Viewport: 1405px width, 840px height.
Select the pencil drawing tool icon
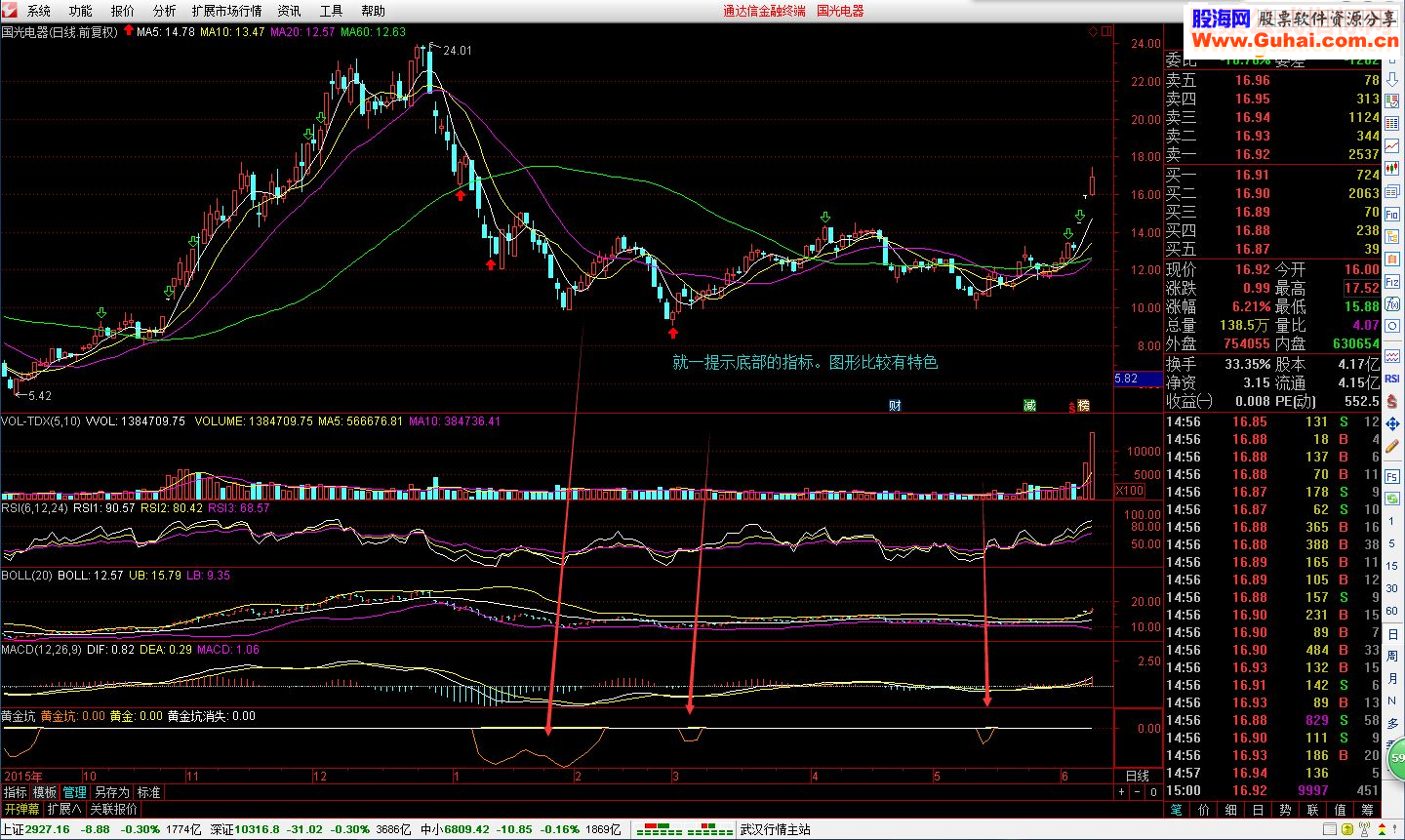pyautogui.click(x=1392, y=446)
